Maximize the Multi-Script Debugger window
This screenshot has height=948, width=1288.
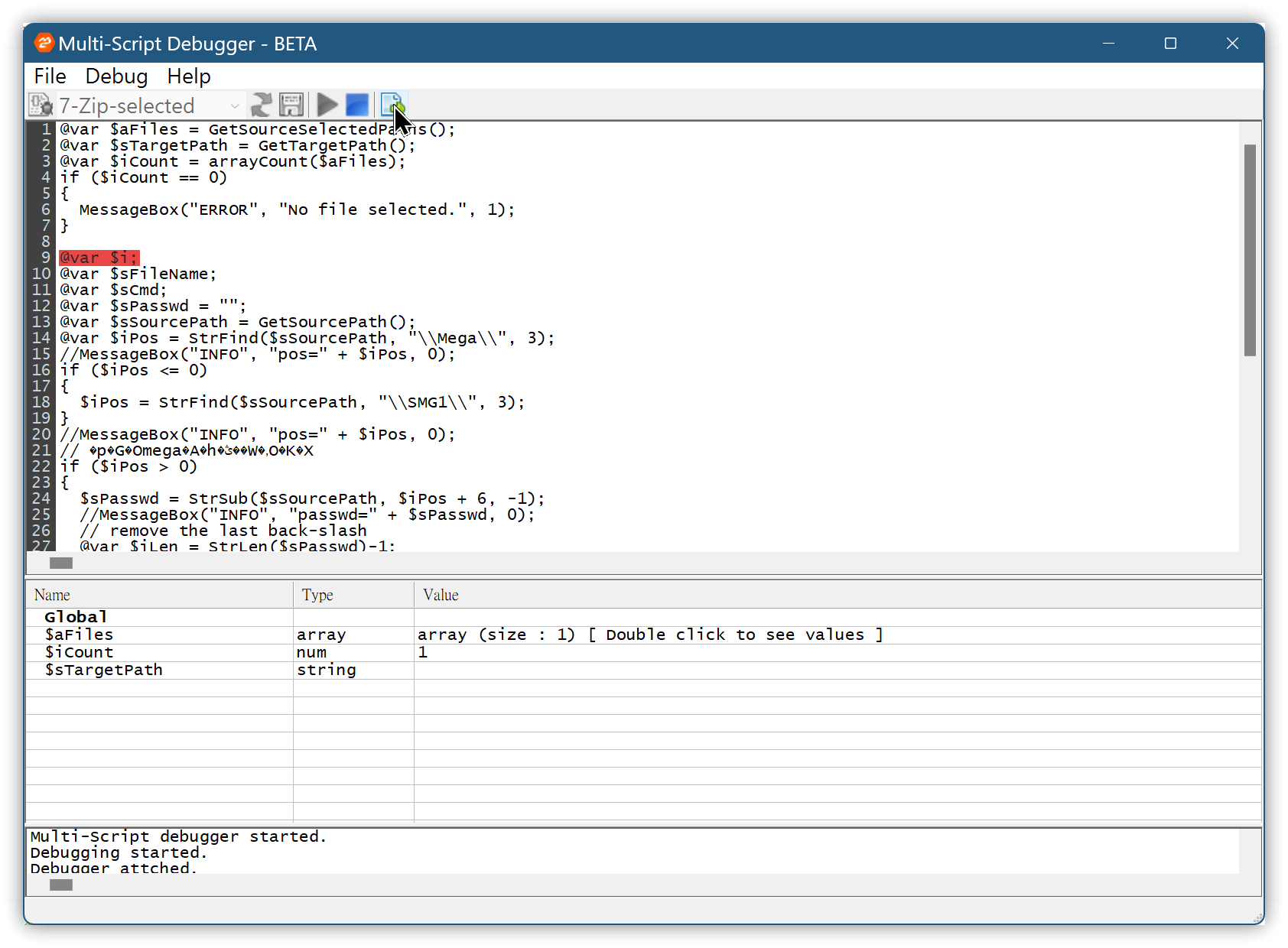(x=1170, y=44)
